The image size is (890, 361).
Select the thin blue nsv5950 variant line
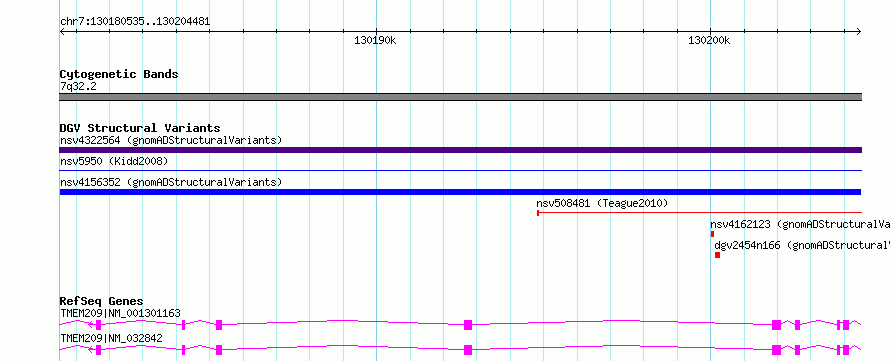point(460,170)
